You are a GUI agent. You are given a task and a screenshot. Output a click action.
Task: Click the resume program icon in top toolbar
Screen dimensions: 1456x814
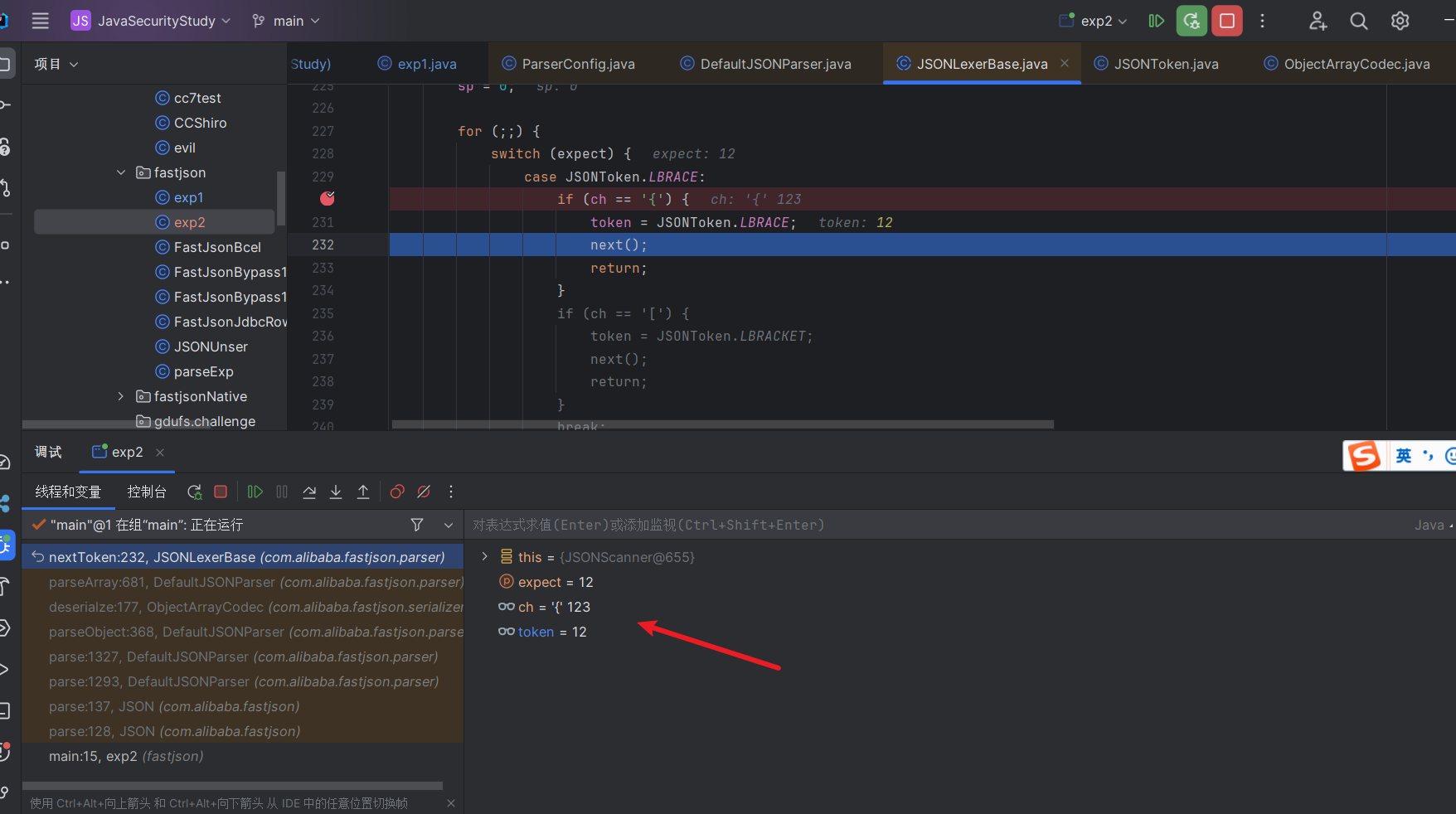[1156, 21]
